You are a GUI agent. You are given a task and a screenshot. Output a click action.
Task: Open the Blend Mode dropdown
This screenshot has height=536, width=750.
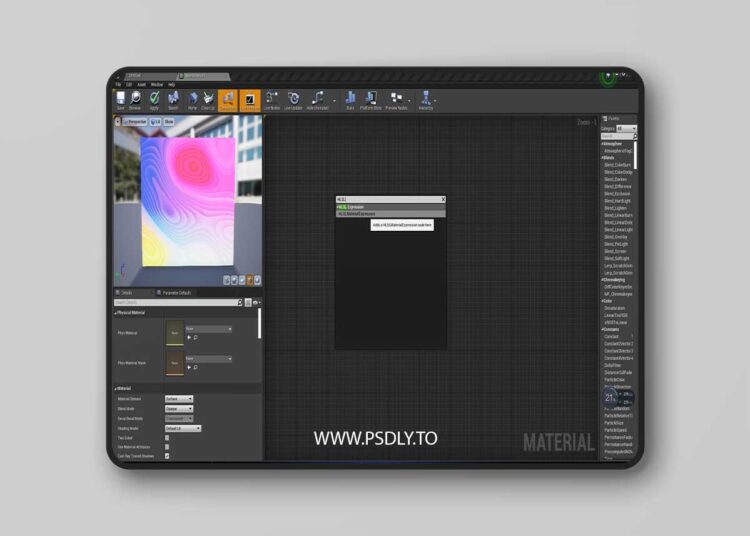179,408
